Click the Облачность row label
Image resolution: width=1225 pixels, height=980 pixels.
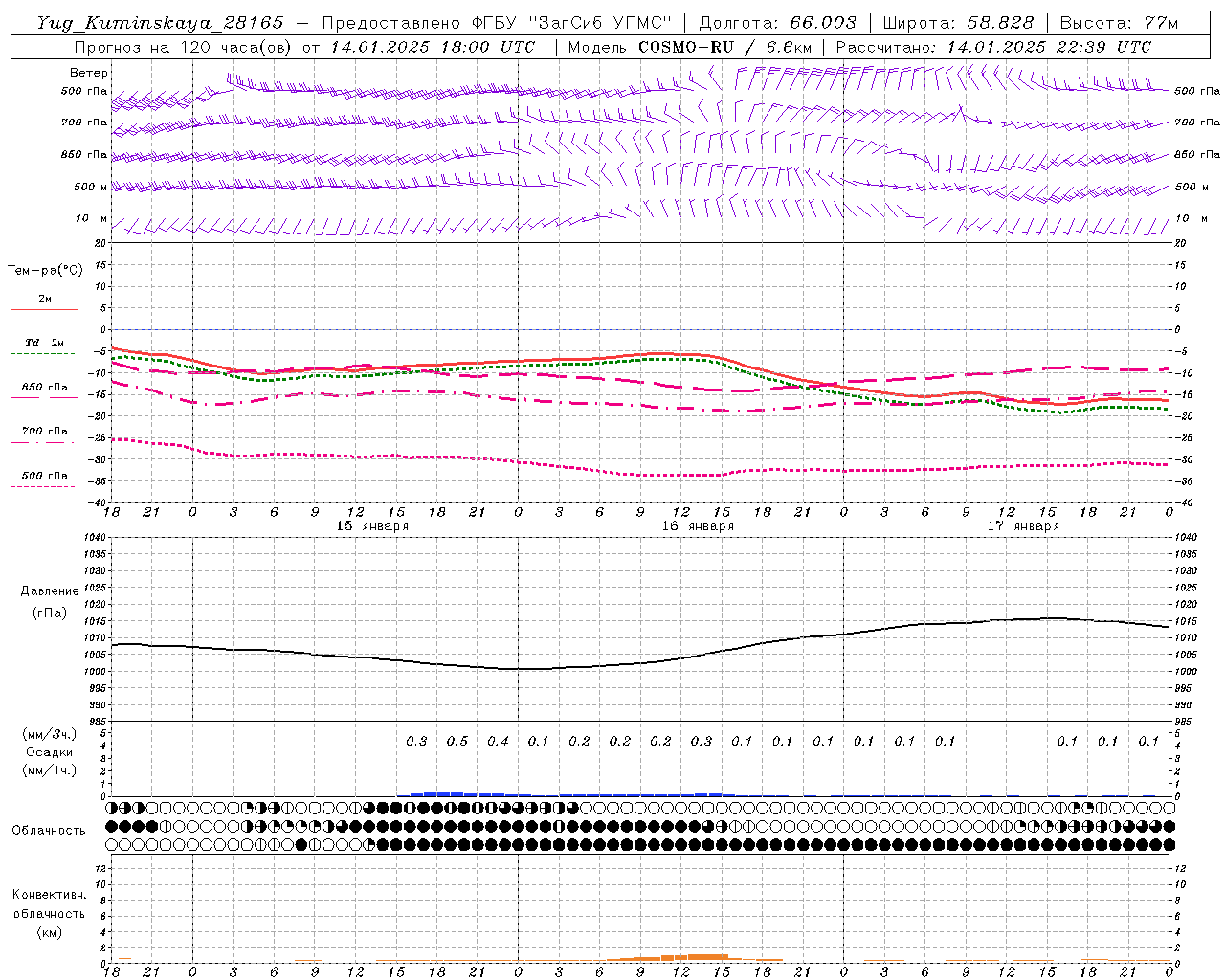49,831
